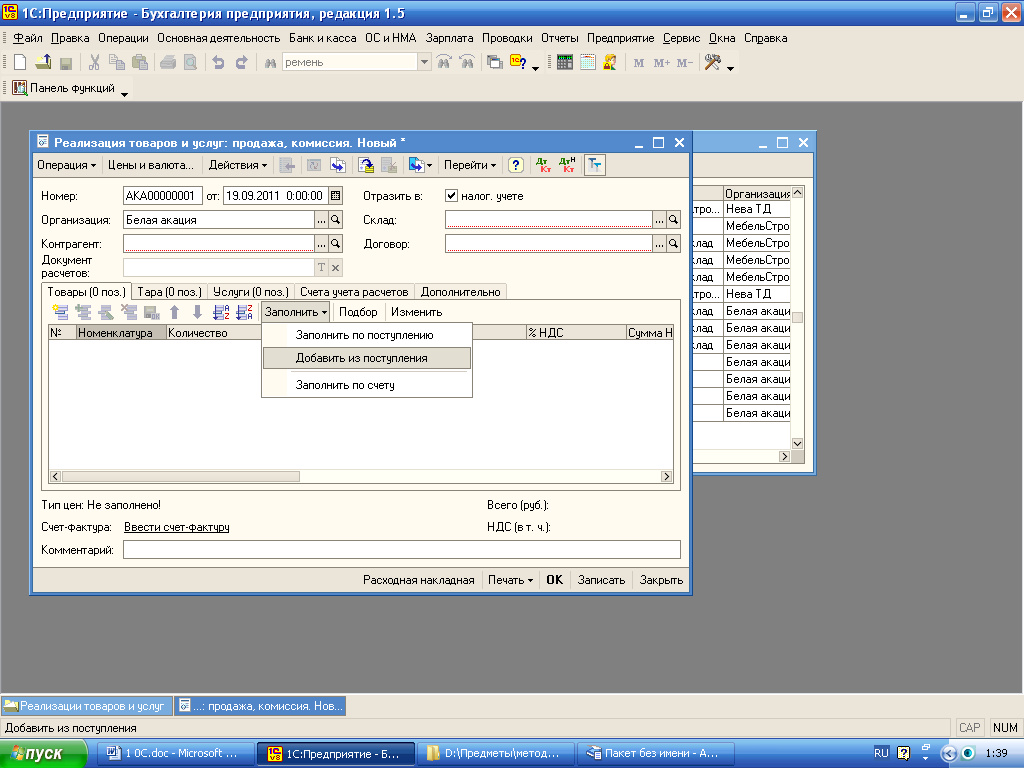Click the M+ memory add button

[662, 63]
